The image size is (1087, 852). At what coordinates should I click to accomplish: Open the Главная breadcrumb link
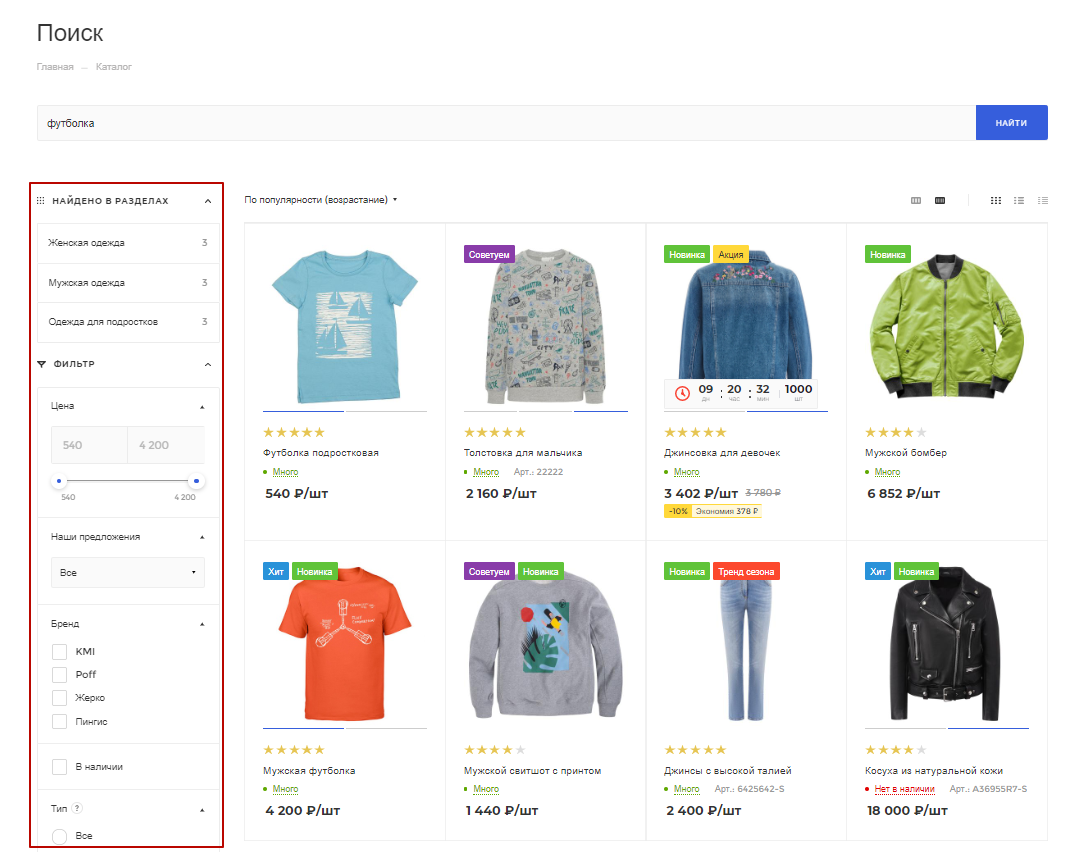pyautogui.click(x=55, y=67)
